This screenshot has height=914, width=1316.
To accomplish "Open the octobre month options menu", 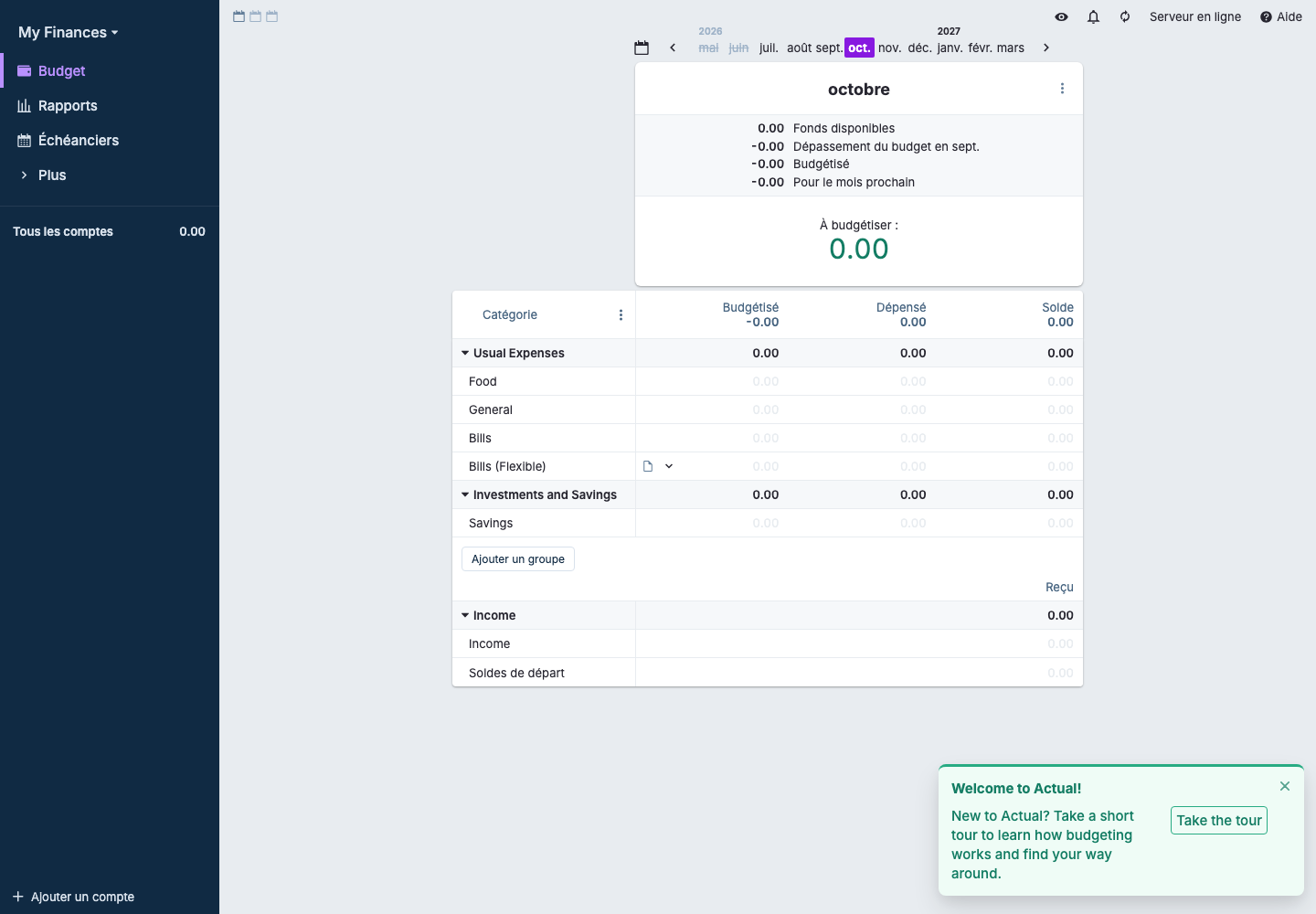I will click(1062, 89).
